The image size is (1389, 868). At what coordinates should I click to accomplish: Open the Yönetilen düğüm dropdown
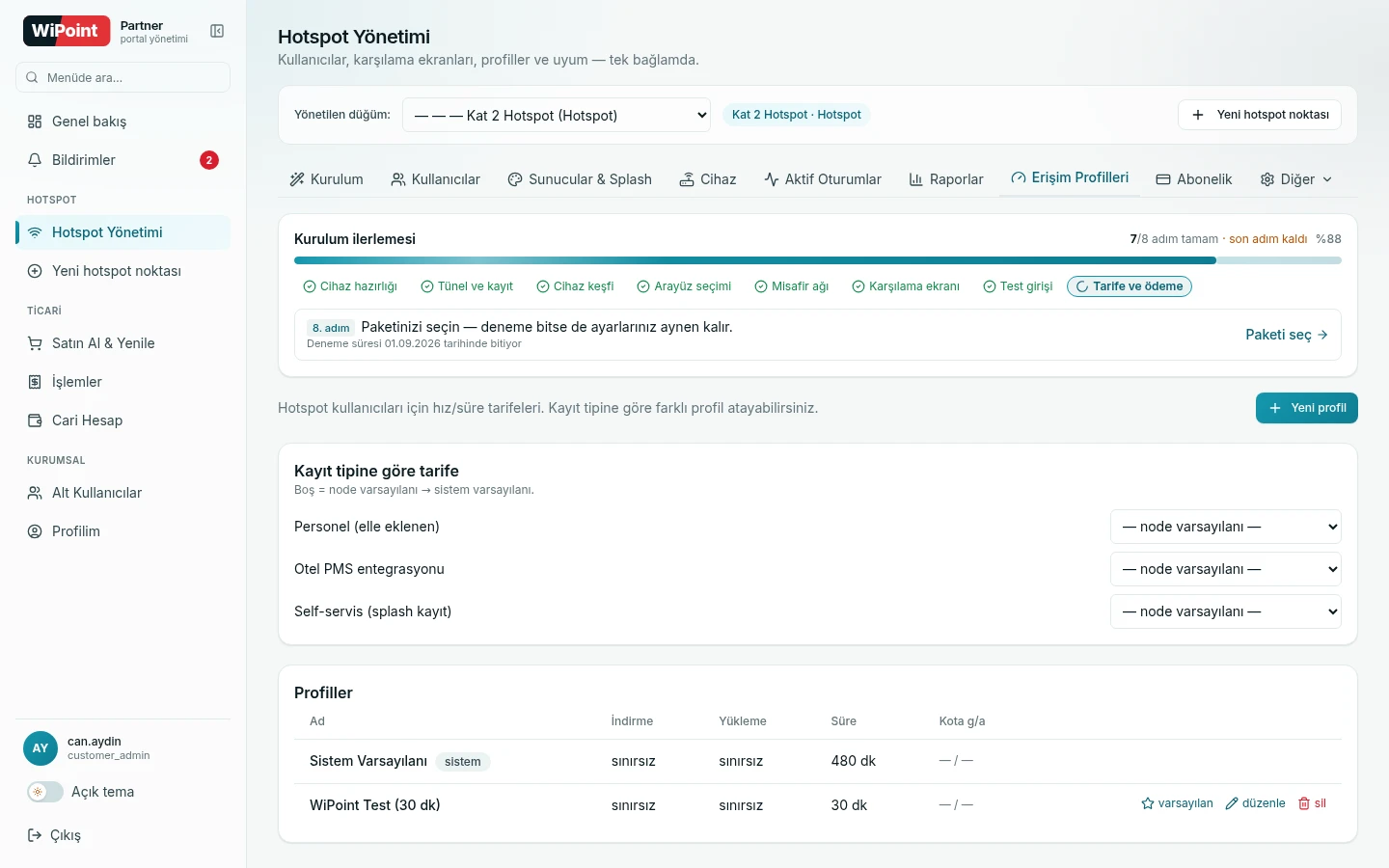557,115
